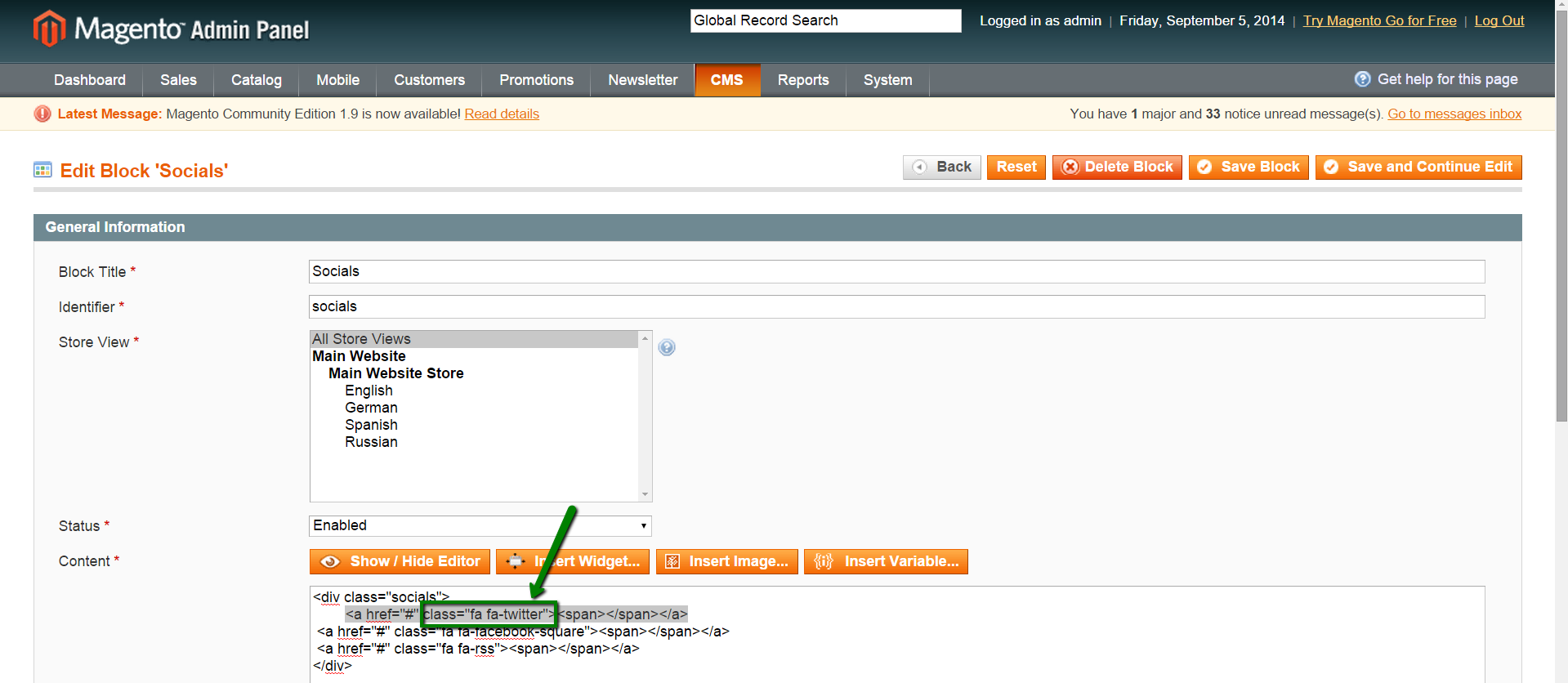The height and width of the screenshot is (683, 1568).
Task: Open the Status dropdown
Action: click(x=480, y=526)
